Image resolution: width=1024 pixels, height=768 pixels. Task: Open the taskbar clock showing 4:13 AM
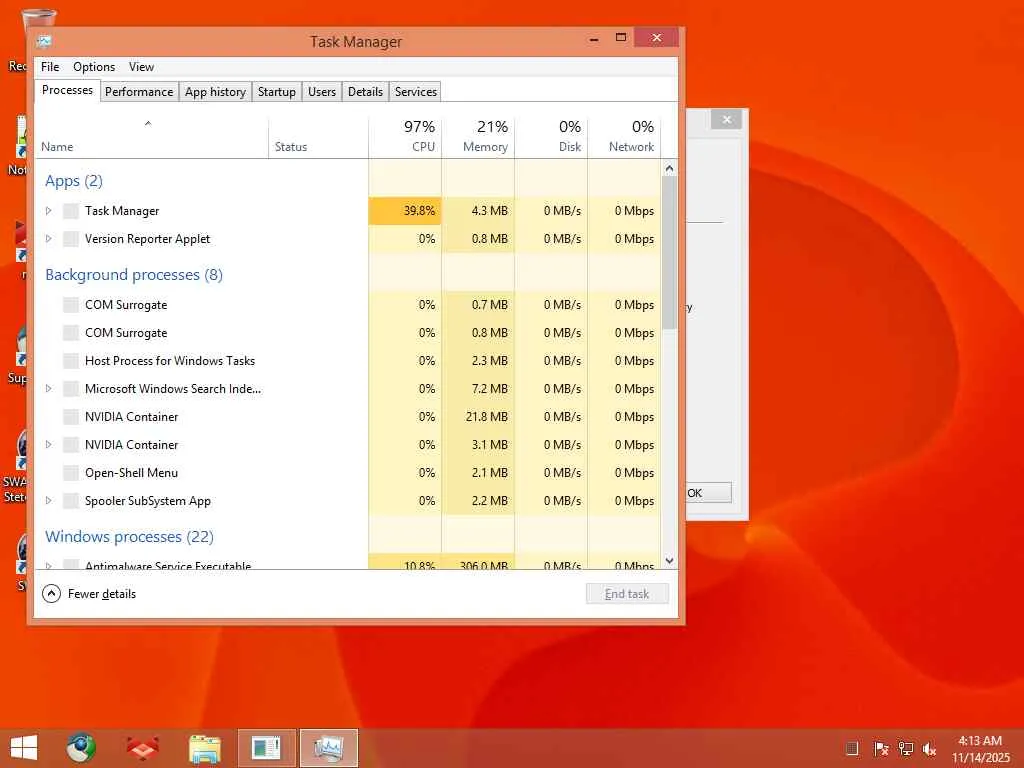980,749
